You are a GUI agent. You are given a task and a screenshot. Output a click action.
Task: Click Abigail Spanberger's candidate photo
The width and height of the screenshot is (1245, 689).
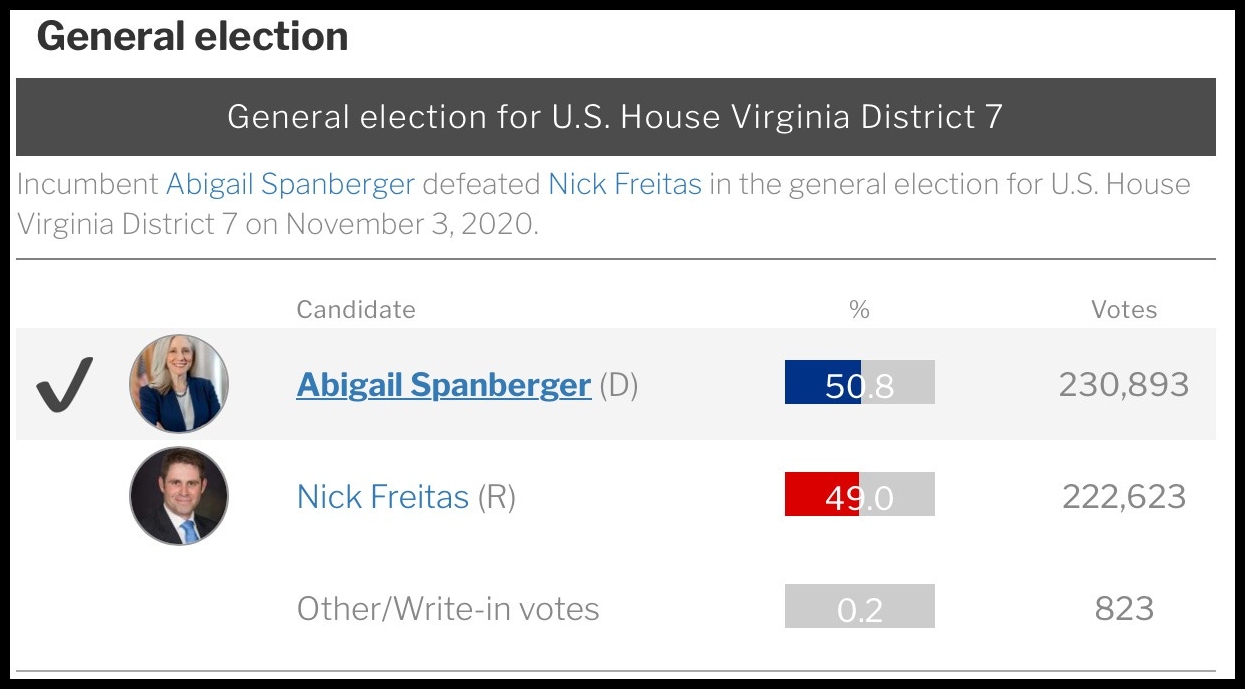click(x=179, y=383)
